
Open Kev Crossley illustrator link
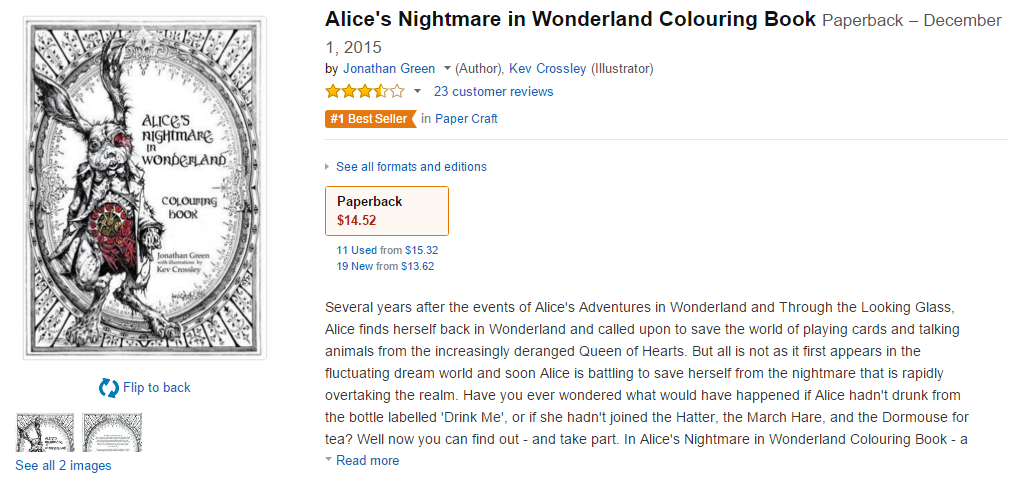(547, 69)
